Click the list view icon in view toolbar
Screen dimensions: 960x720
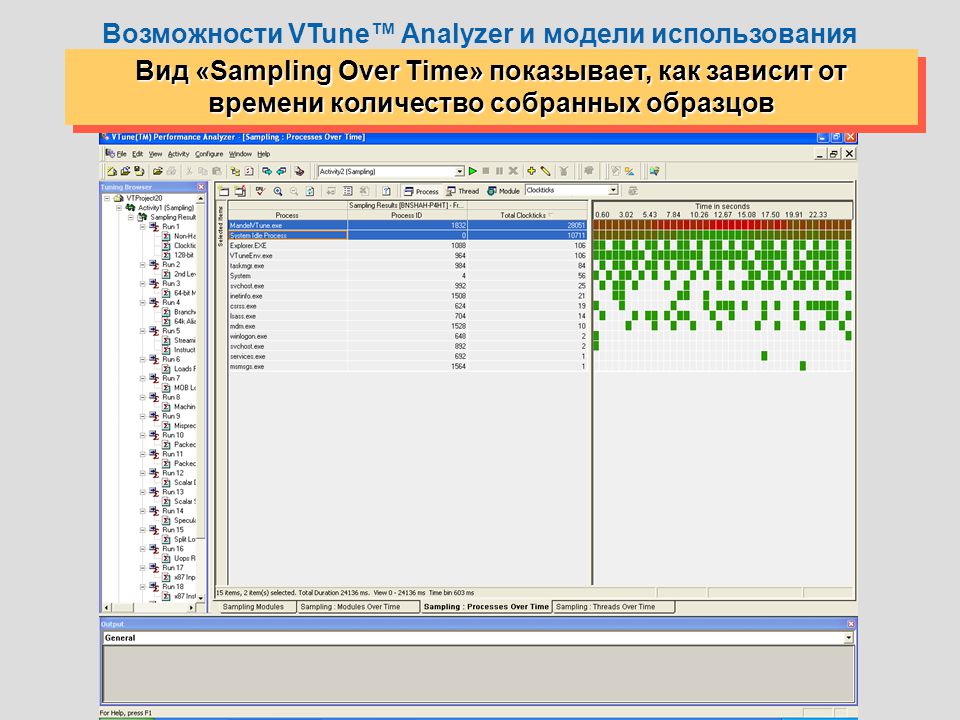point(348,191)
